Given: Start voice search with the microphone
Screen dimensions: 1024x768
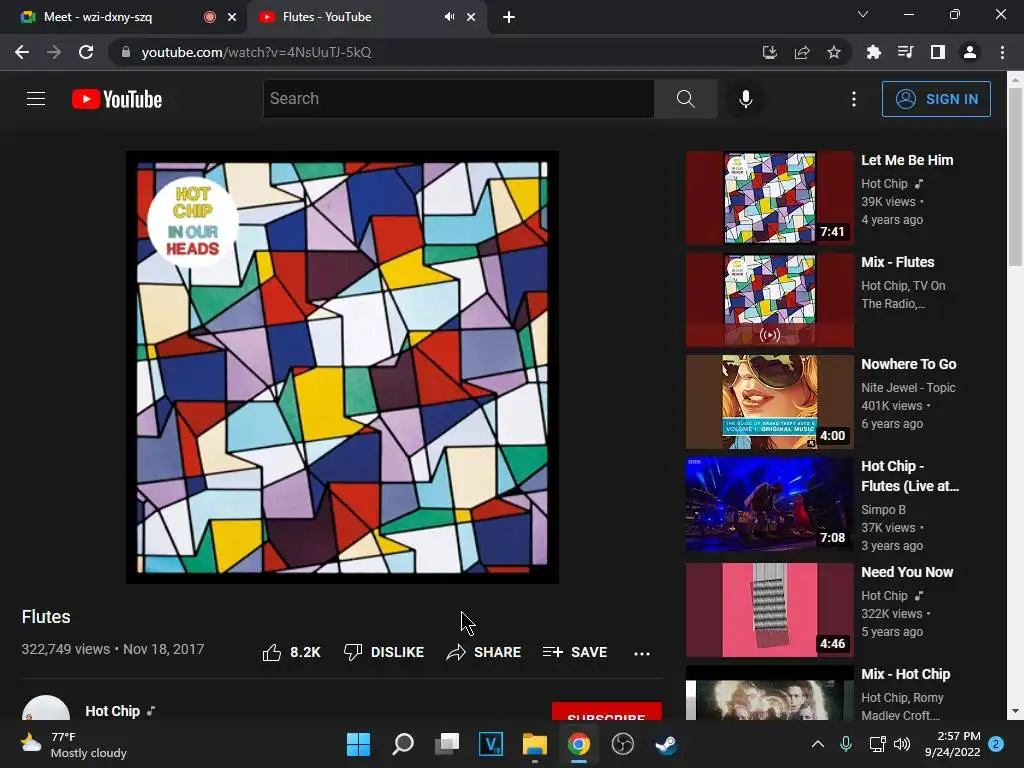Looking at the screenshot, I should pyautogui.click(x=745, y=99).
